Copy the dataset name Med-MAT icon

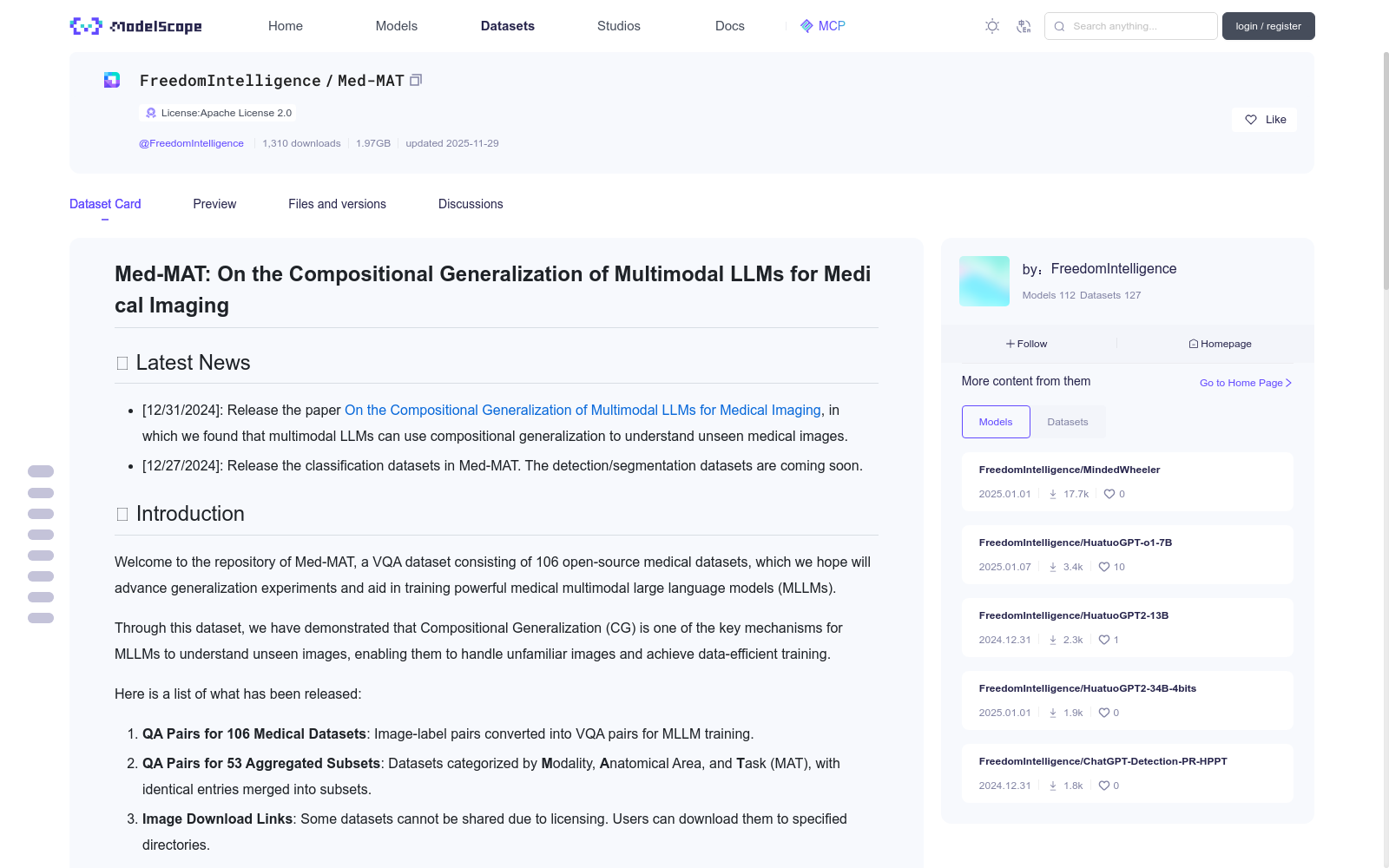(x=416, y=80)
